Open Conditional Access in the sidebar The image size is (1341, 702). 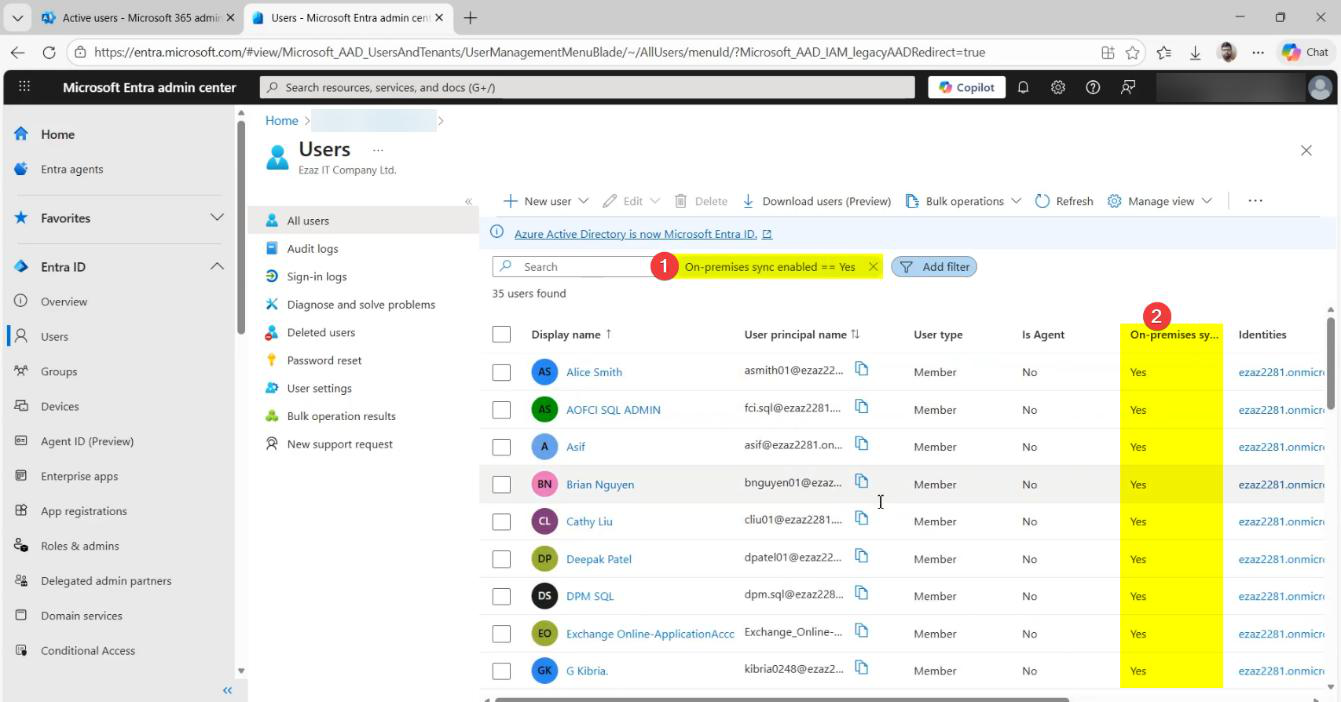88,651
